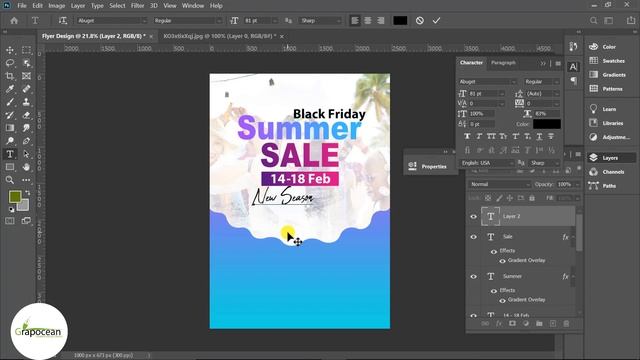Select the Path Selection tool
This screenshot has width=640, height=360.
click(x=27, y=154)
